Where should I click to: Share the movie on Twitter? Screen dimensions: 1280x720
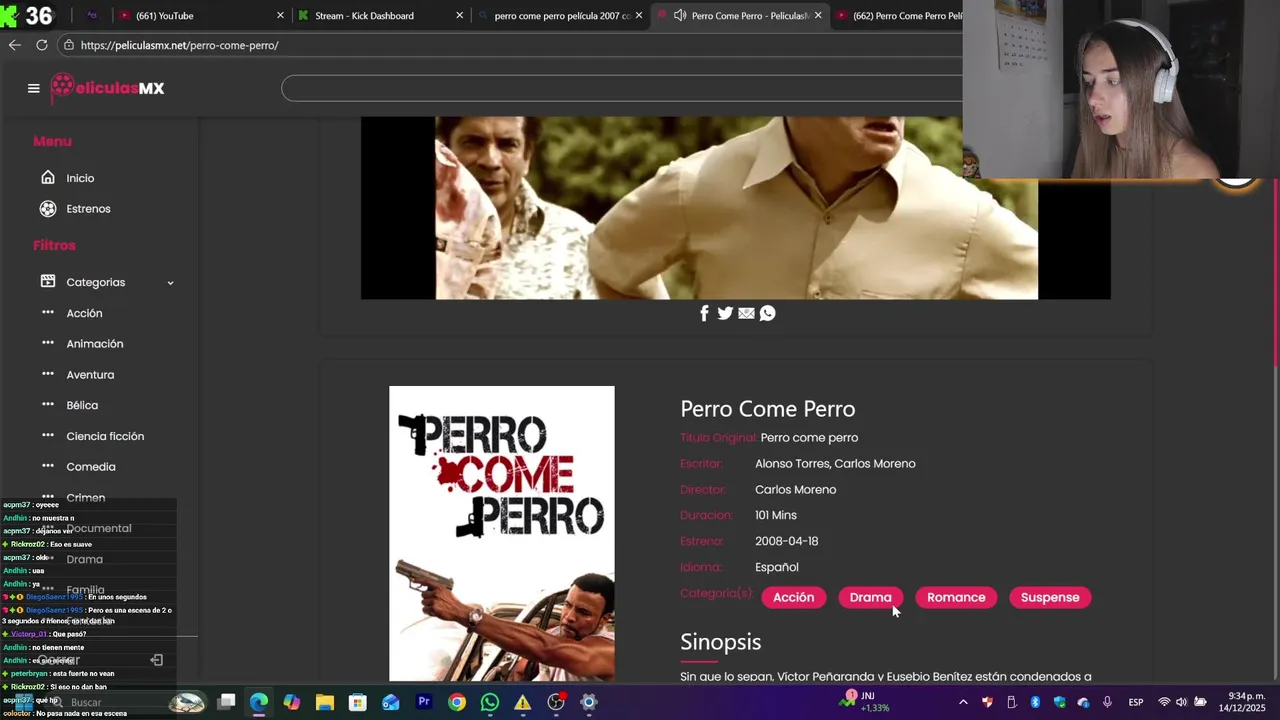725,313
